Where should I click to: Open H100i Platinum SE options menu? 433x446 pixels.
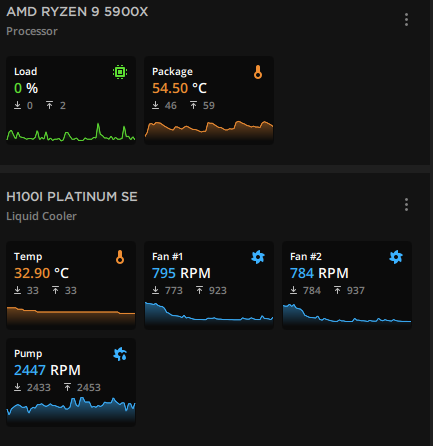(406, 205)
